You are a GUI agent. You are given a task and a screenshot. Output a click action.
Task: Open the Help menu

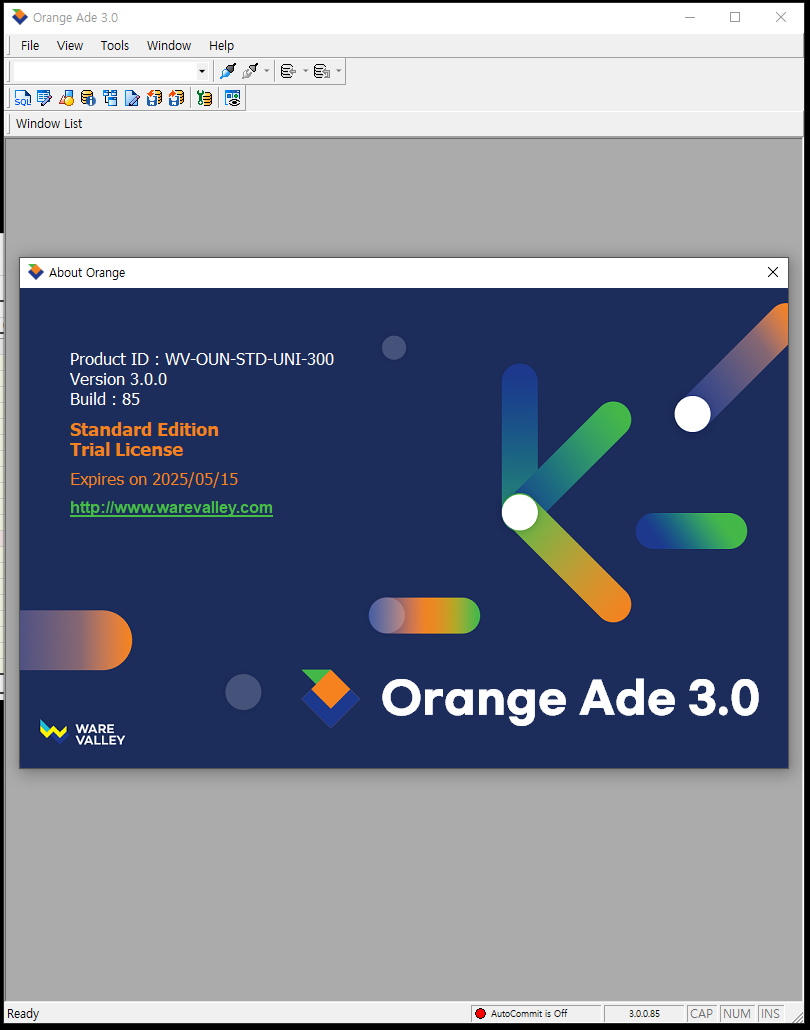pyautogui.click(x=221, y=45)
